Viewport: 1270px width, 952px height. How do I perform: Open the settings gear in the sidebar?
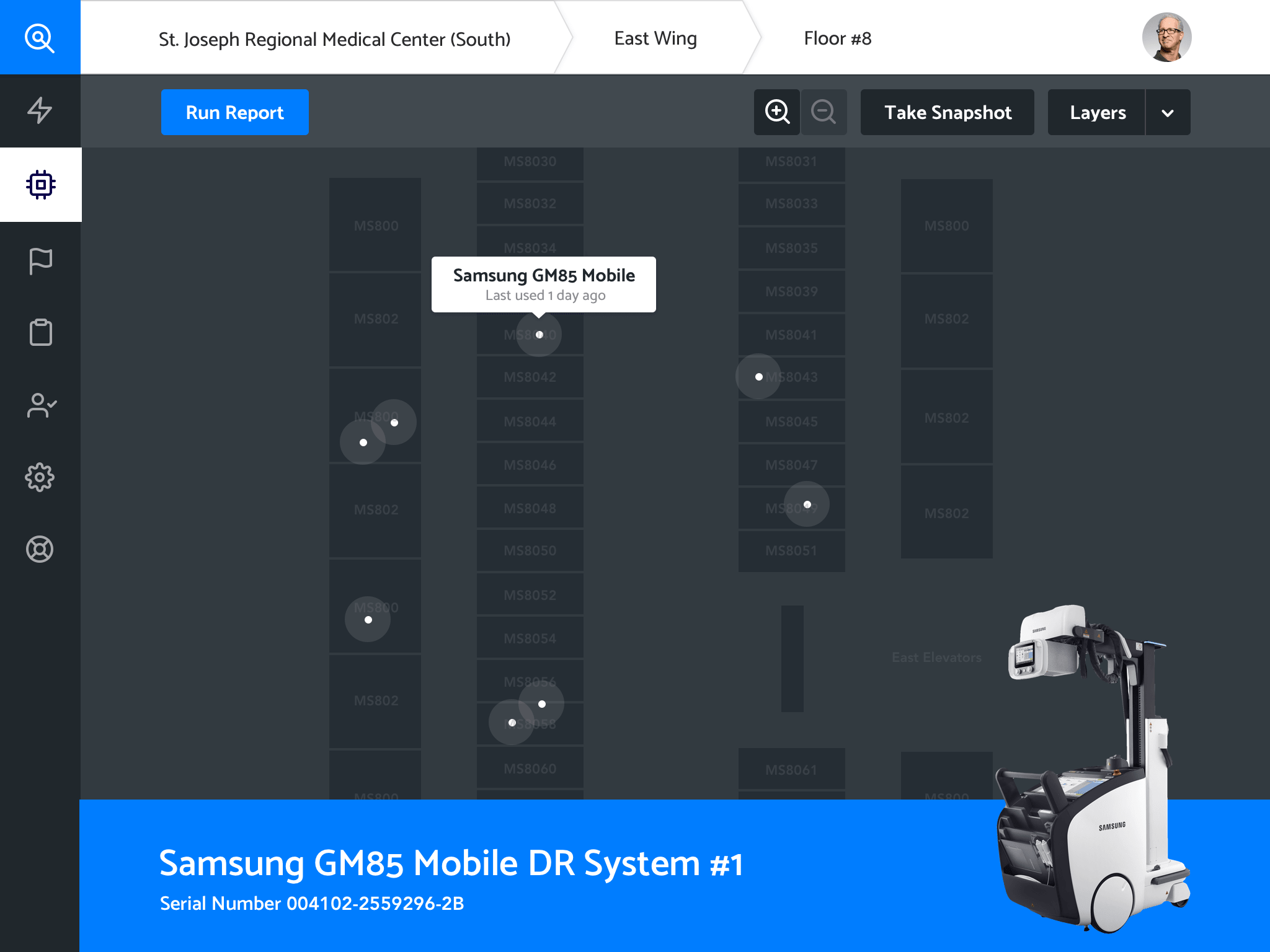40,477
